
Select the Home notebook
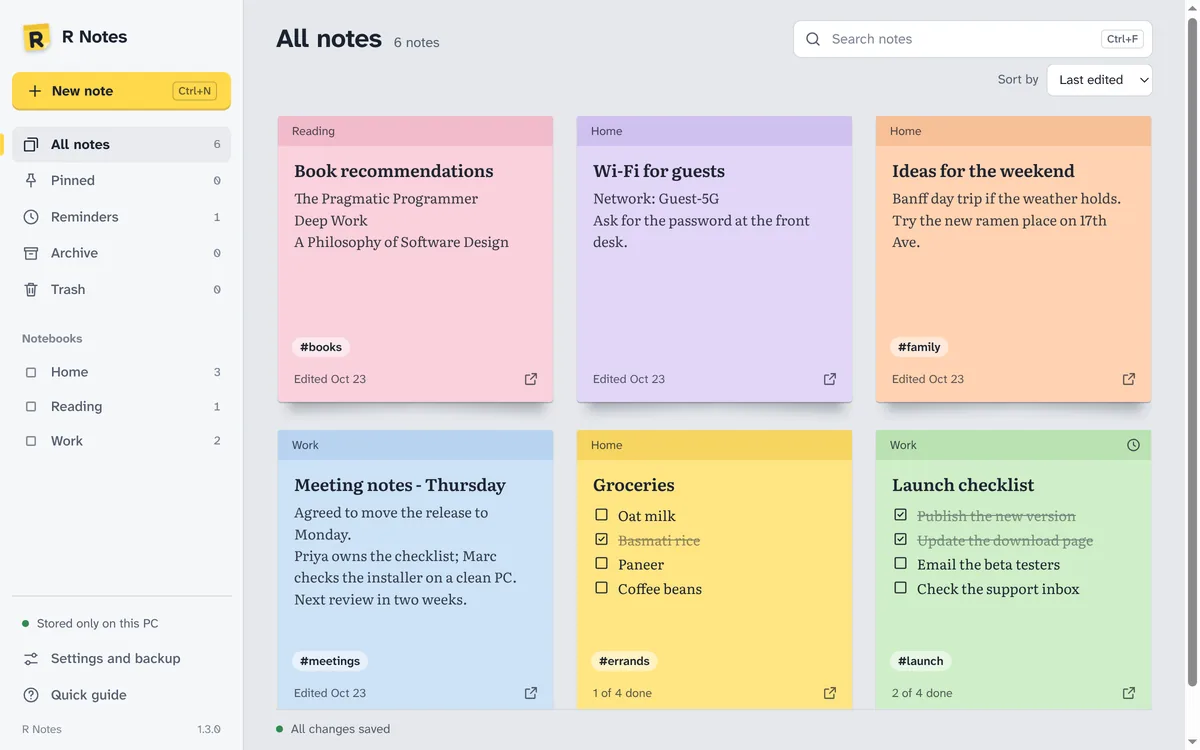(121, 372)
